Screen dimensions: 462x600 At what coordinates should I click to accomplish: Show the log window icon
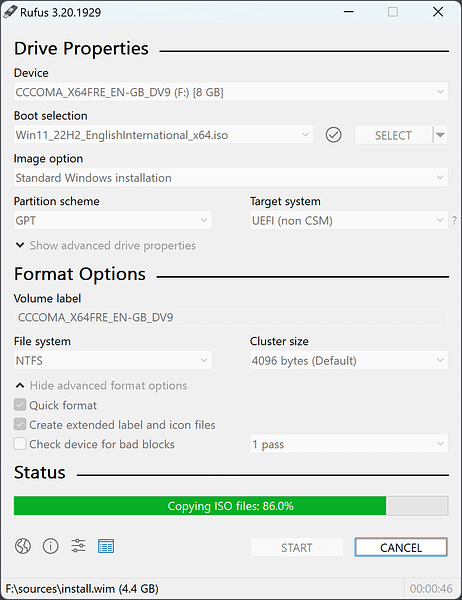106,546
